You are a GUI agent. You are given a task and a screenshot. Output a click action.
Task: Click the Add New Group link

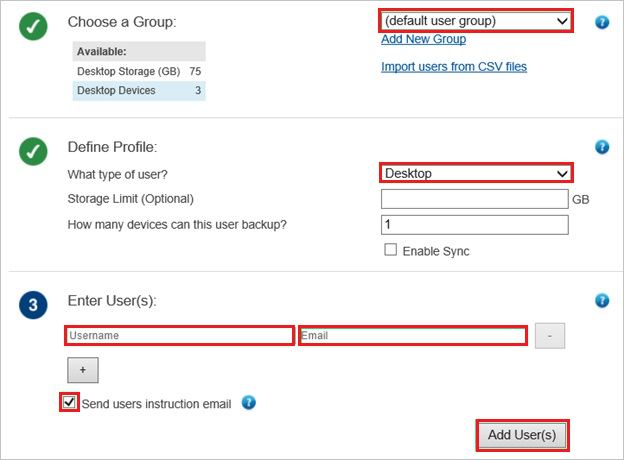point(423,39)
